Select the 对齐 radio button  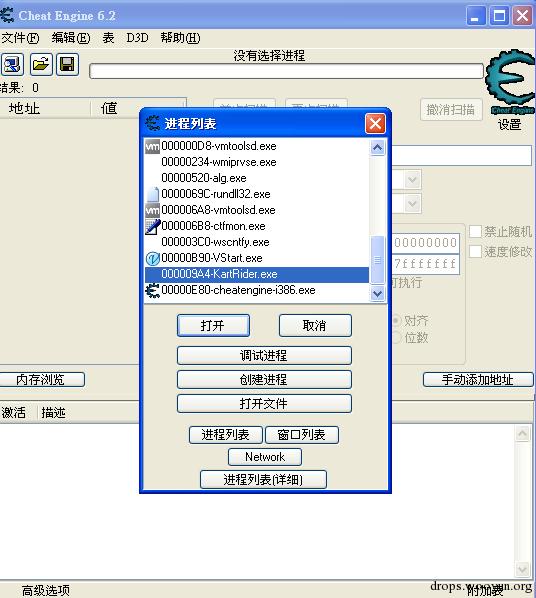point(396,320)
